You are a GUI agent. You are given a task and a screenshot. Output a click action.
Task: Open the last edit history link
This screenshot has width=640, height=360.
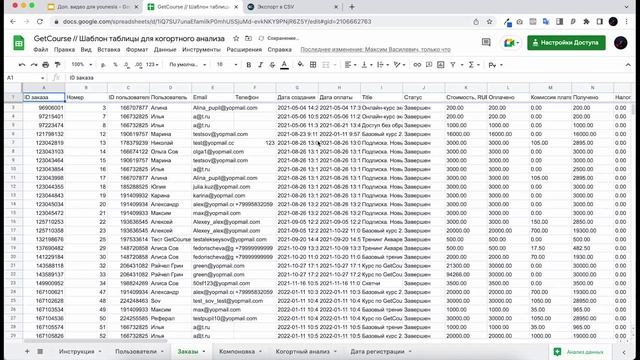pos(376,49)
